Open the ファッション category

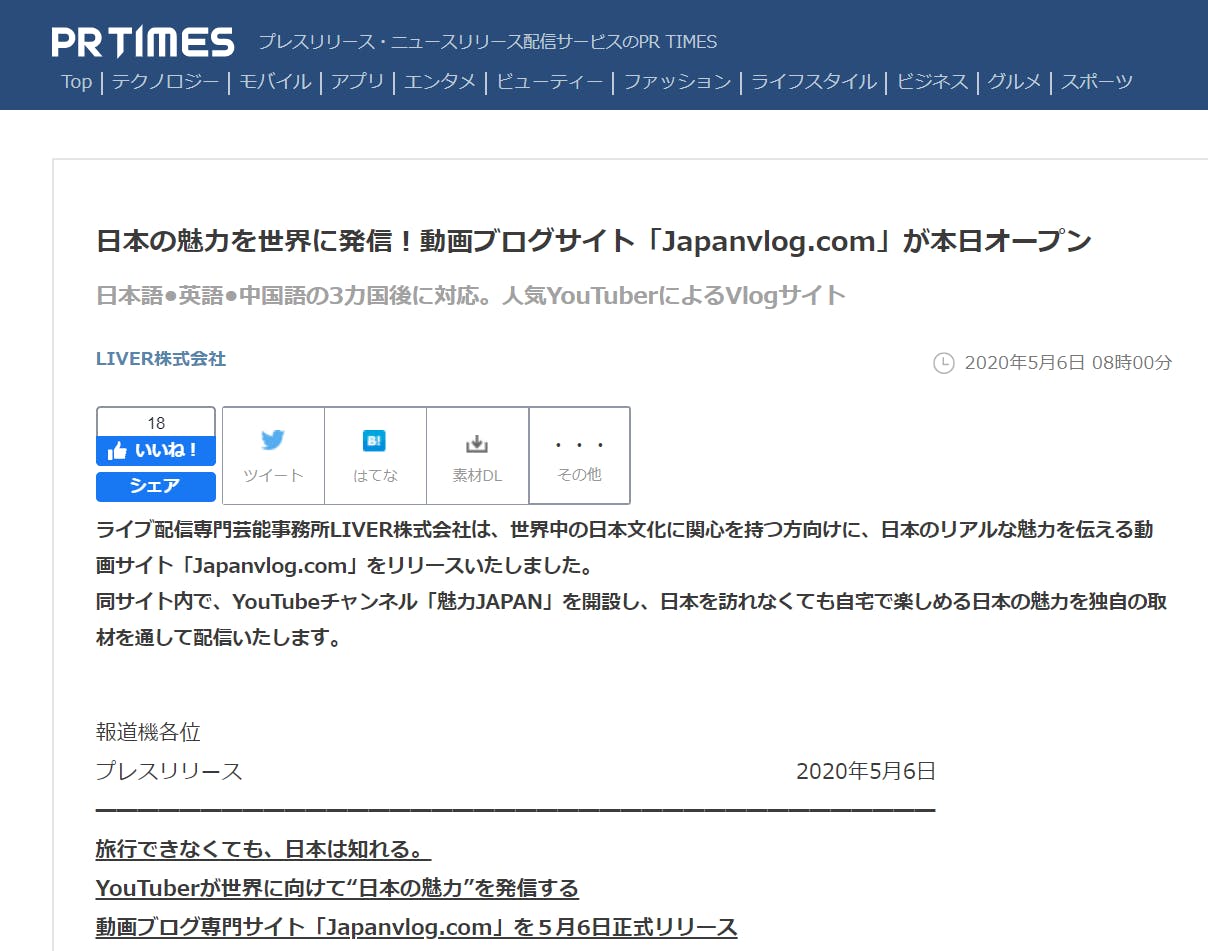[677, 82]
